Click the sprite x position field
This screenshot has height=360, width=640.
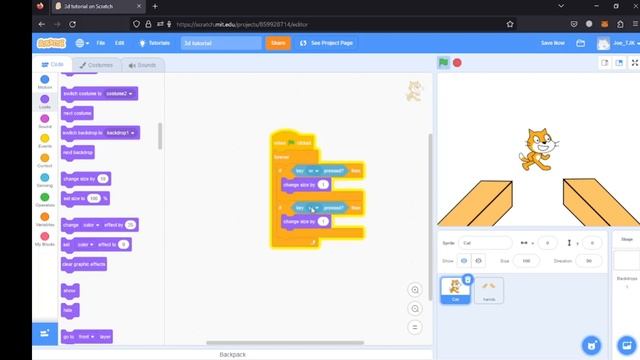coord(547,243)
